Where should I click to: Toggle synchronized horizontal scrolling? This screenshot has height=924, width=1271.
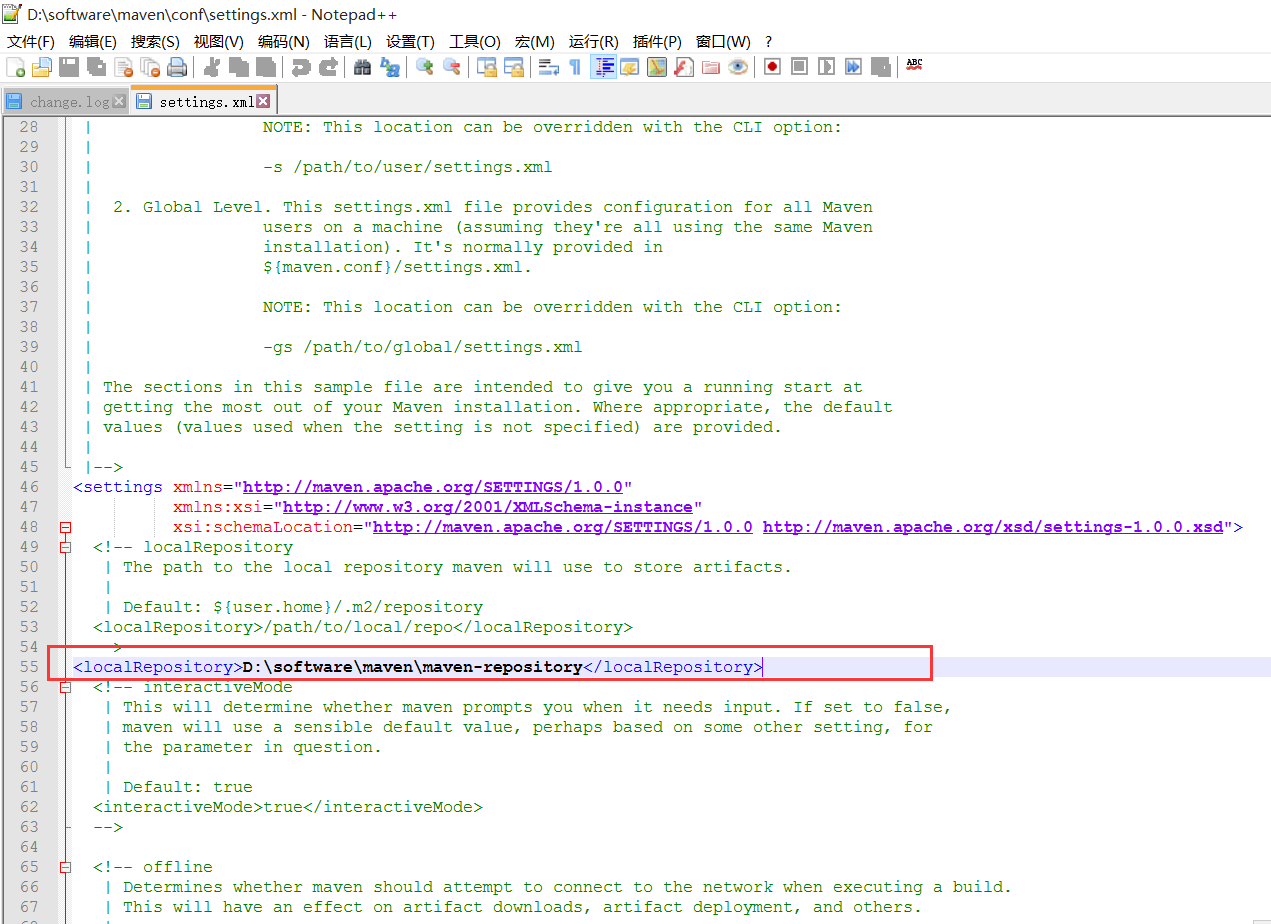click(x=513, y=67)
